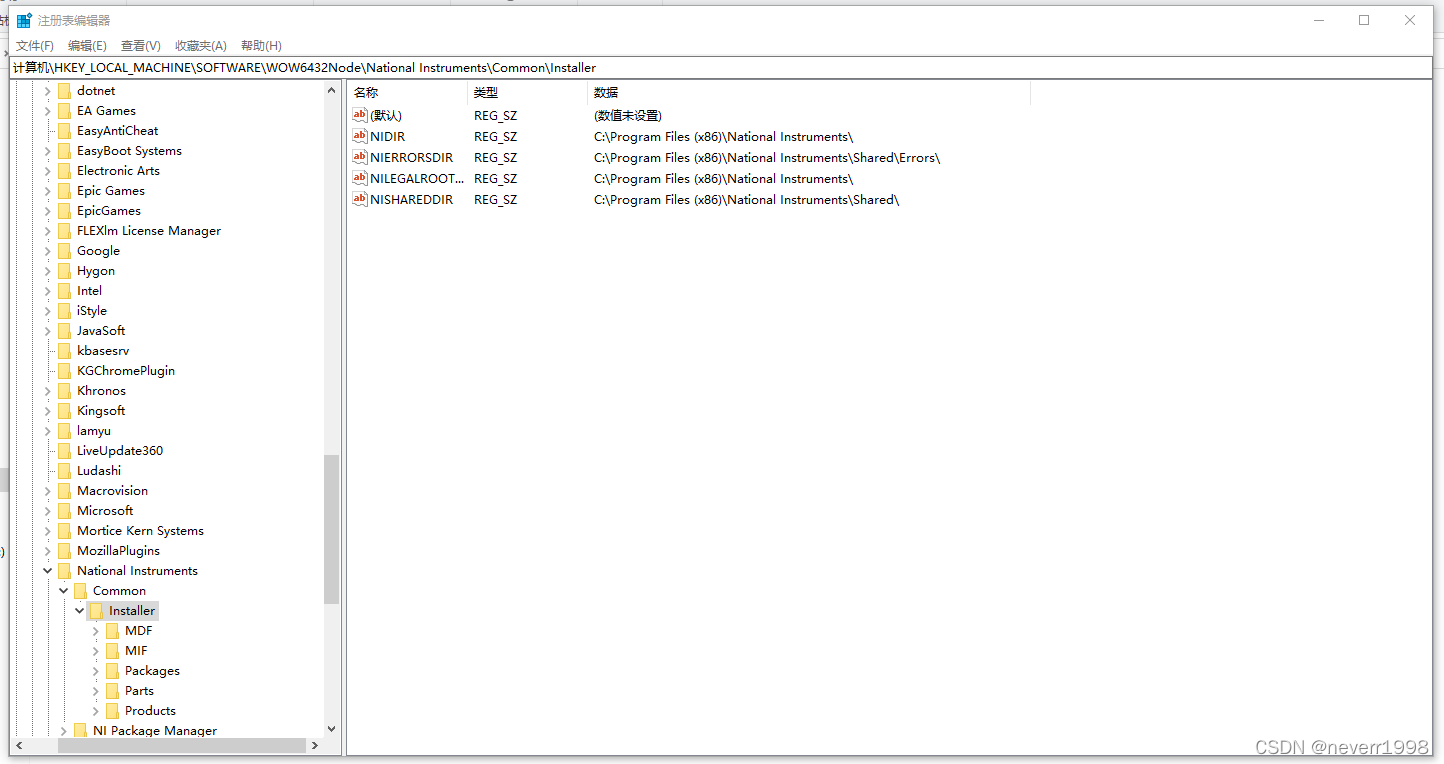Click the Kingsoft folder icon

click(65, 411)
